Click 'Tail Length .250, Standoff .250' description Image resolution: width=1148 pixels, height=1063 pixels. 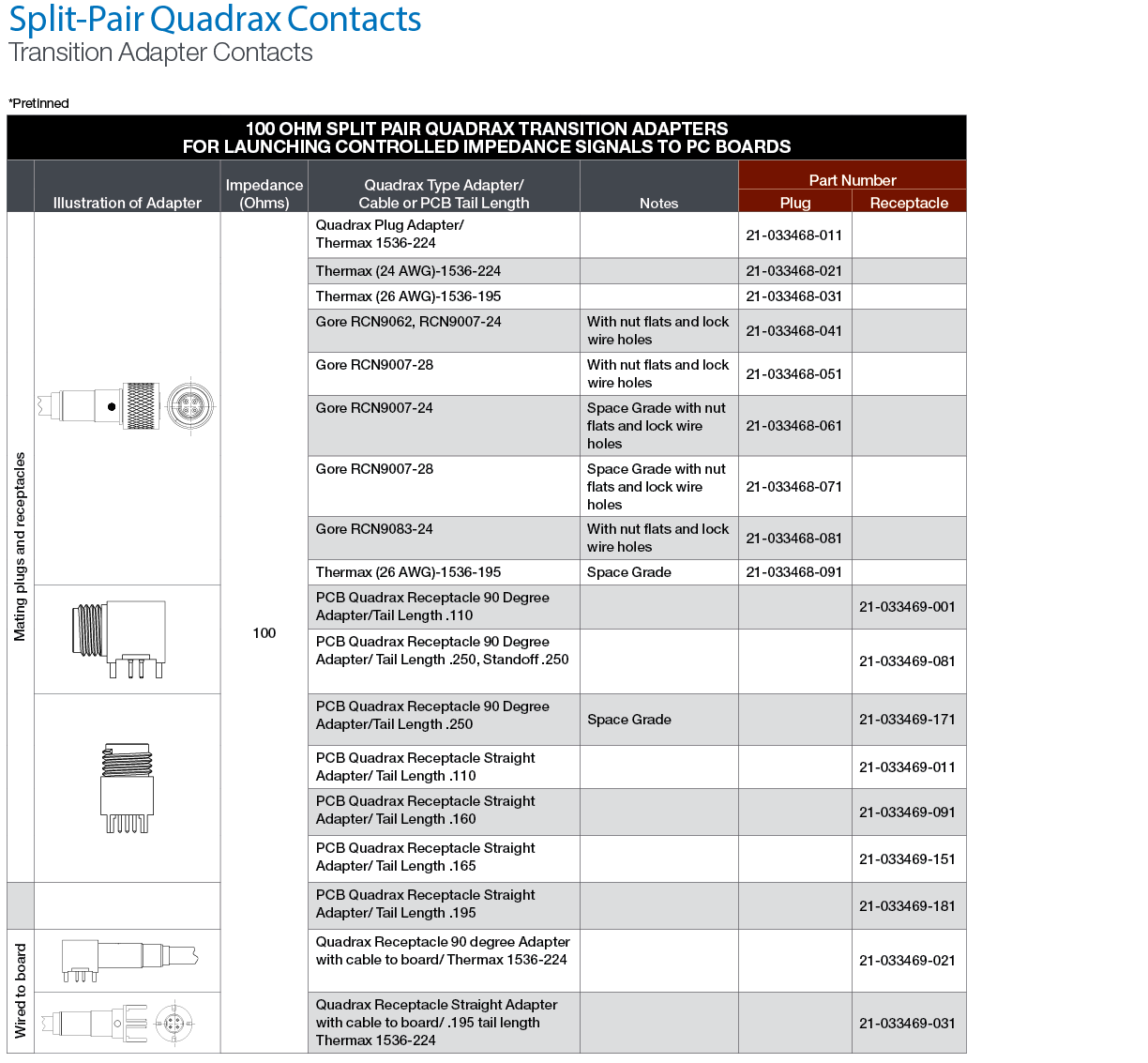coord(442,650)
